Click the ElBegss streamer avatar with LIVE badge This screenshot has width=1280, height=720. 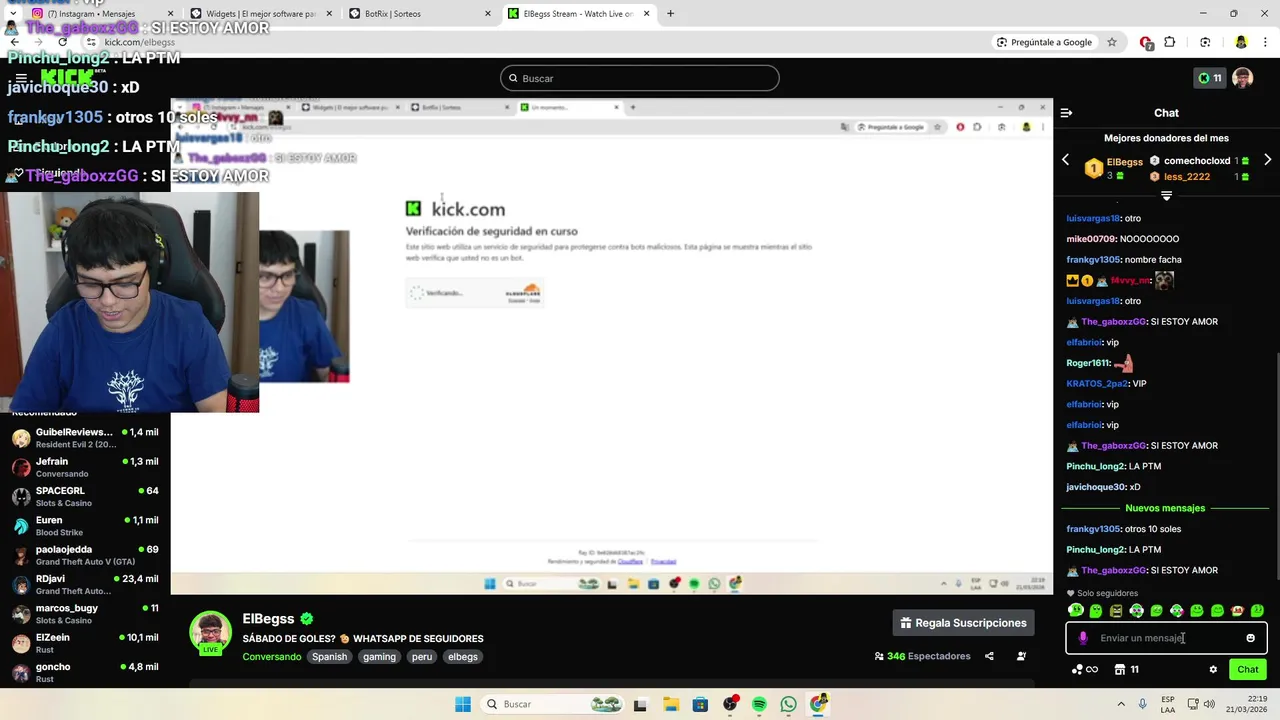(x=210, y=632)
